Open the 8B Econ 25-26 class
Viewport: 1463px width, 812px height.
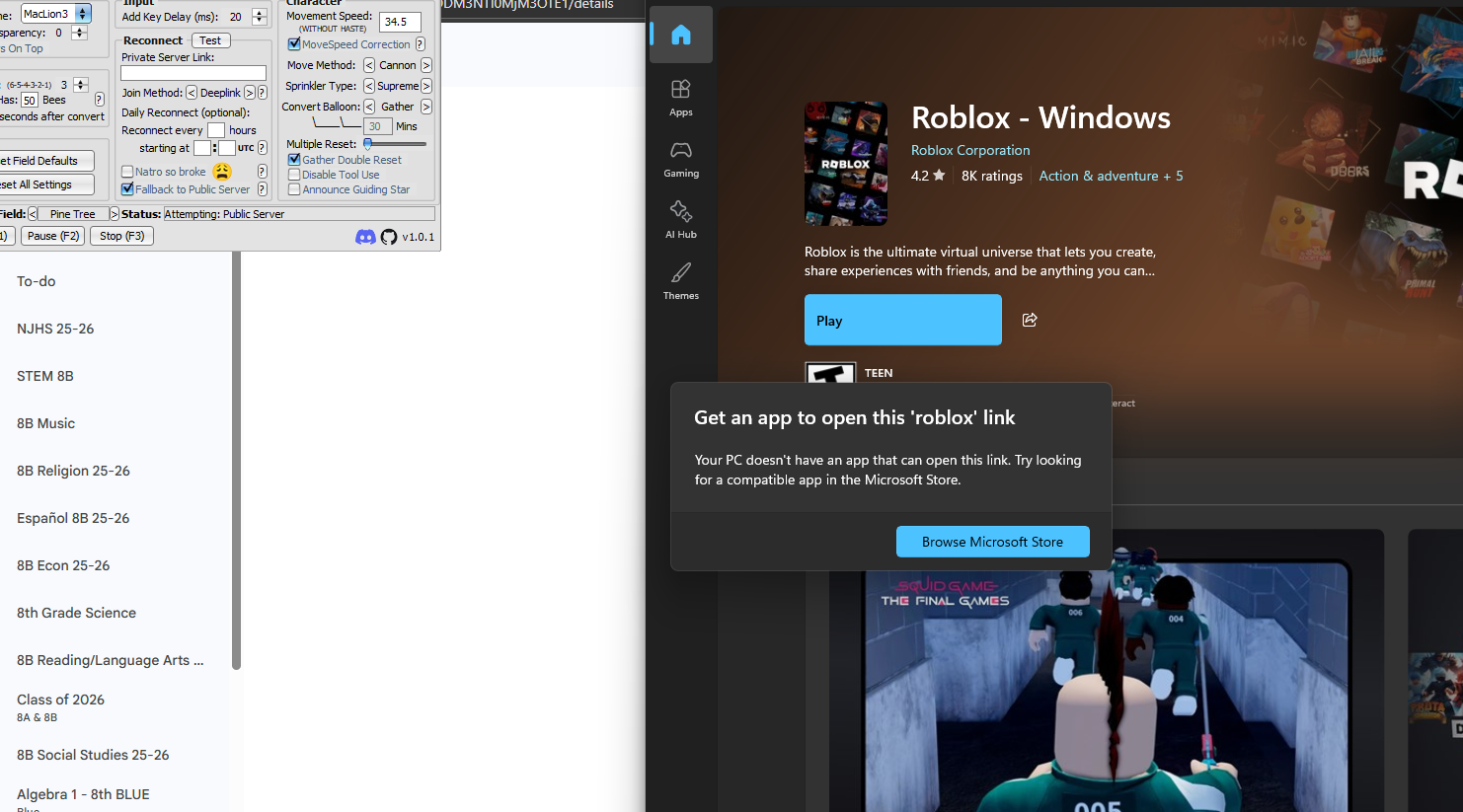pyautogui.click(x=63, y=565)
